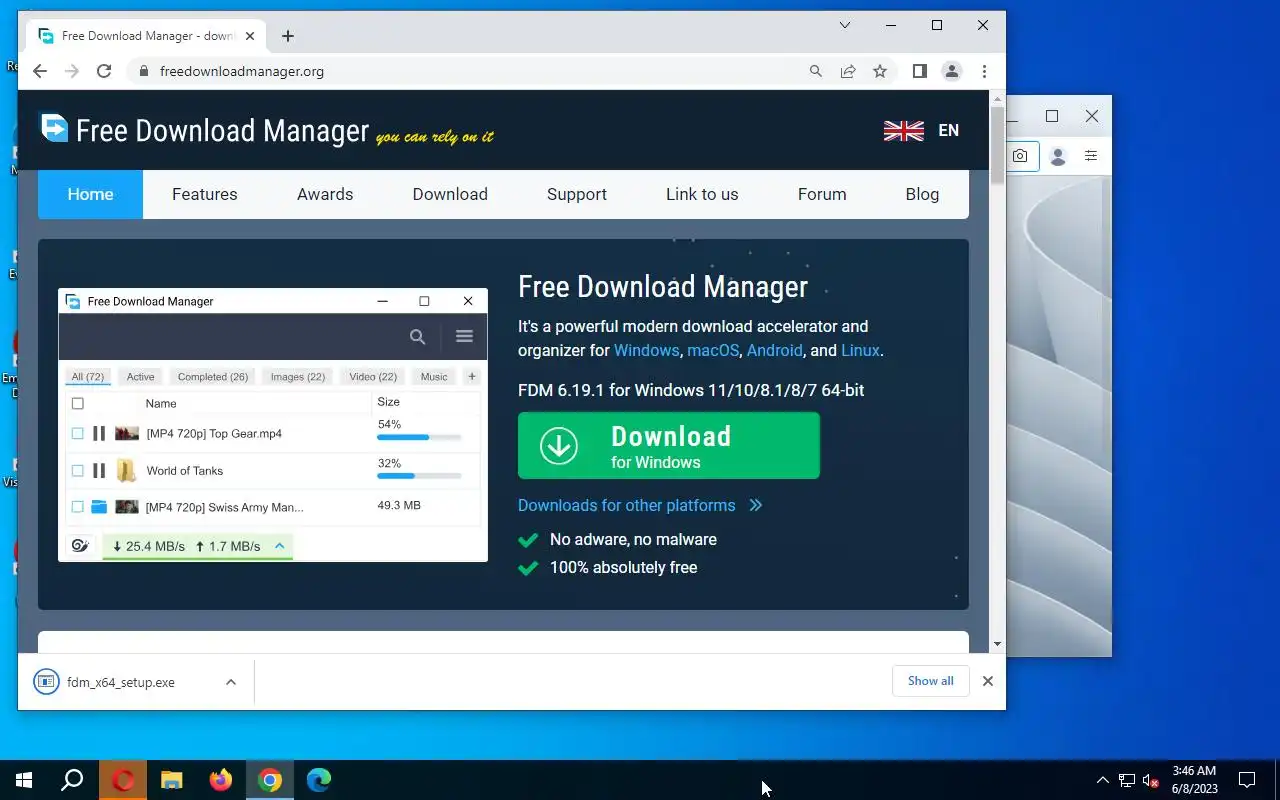
Task: Click the green Download for Windows button
Action: (669, 446)
